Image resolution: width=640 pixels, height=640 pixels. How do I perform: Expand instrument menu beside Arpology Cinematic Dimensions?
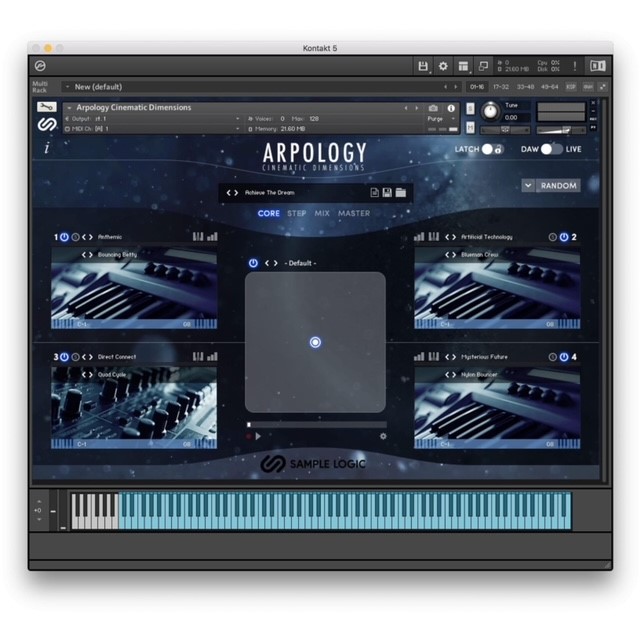(x=69, y=108)
